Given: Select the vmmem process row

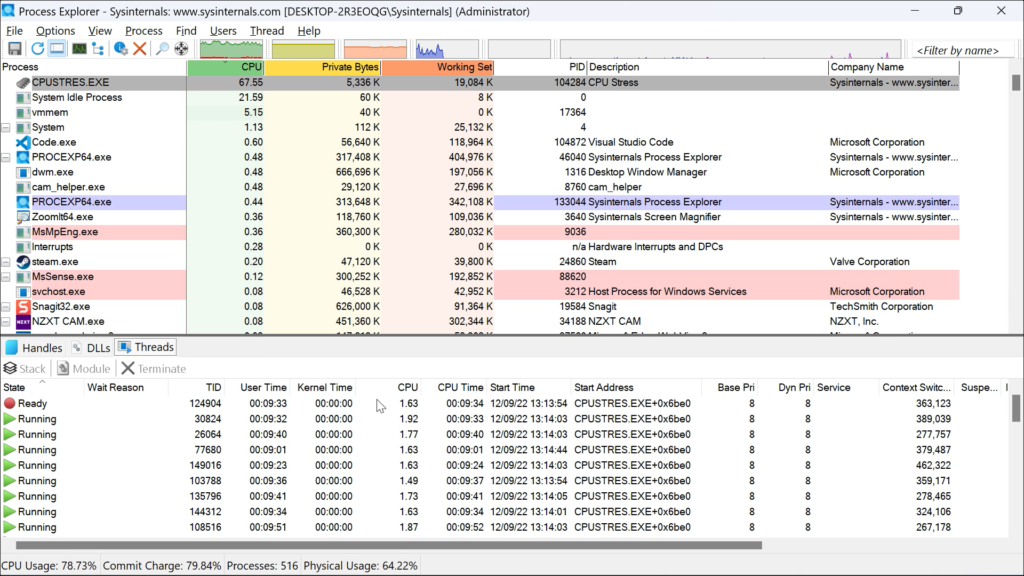Looking at the screenshot, I should (x=479, y=112).
